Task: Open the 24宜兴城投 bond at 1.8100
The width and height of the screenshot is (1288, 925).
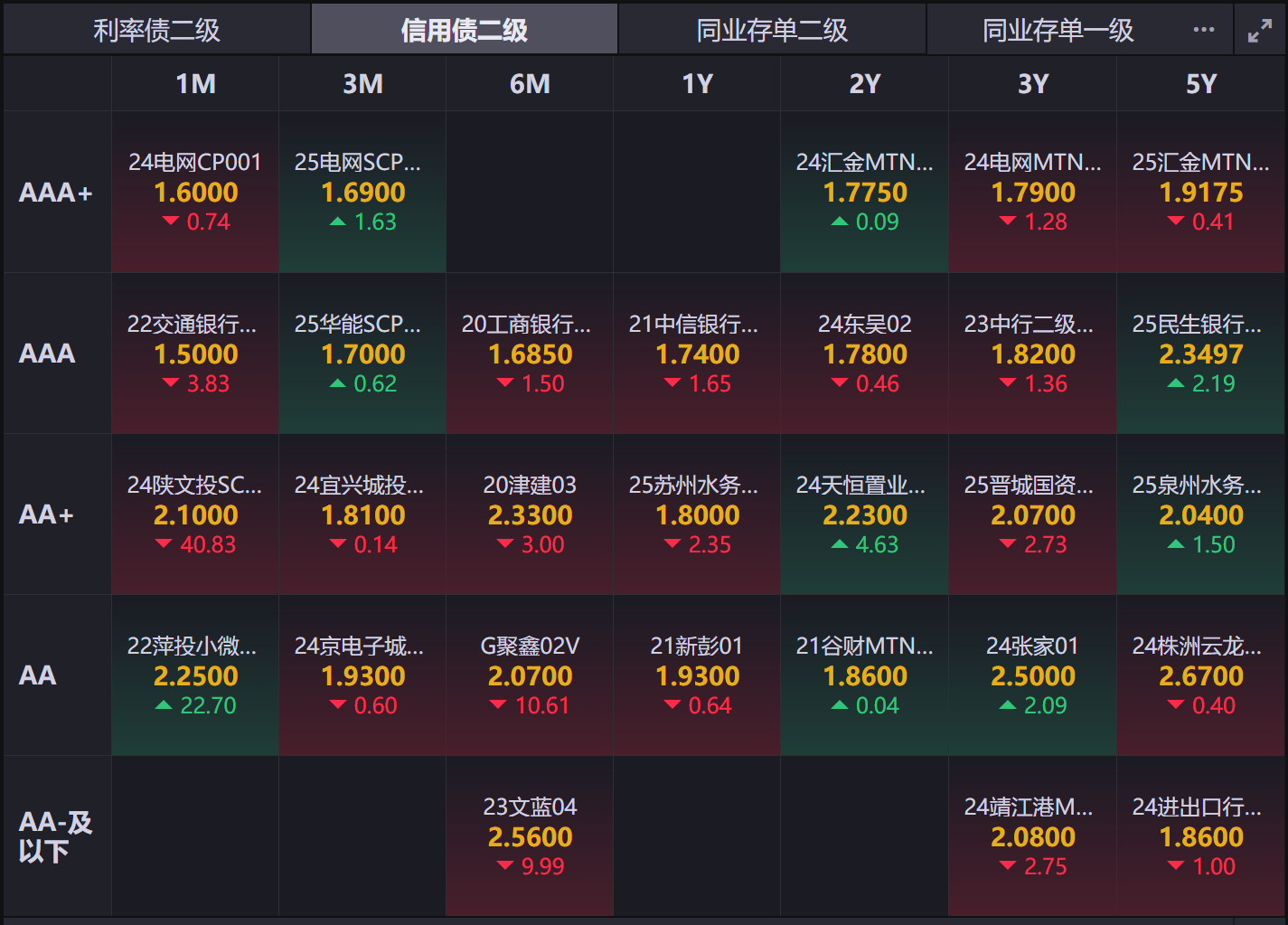Action: [362, 514]
